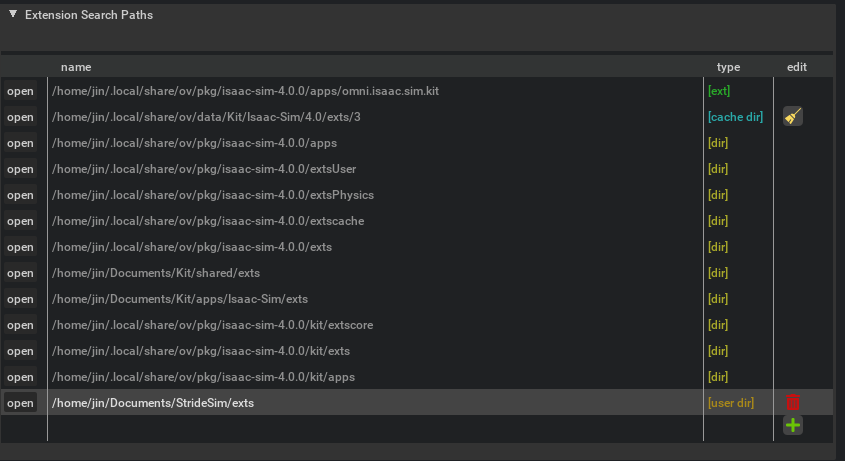Click the broom clean-cache icon
Viewport: 845px width, 461px height.
(x=792, y=117)
